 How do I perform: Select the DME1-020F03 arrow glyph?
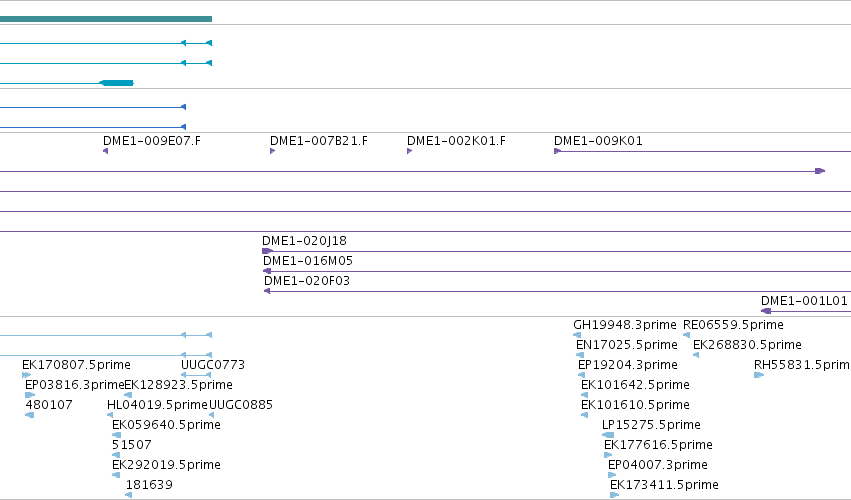click(267, 291)
